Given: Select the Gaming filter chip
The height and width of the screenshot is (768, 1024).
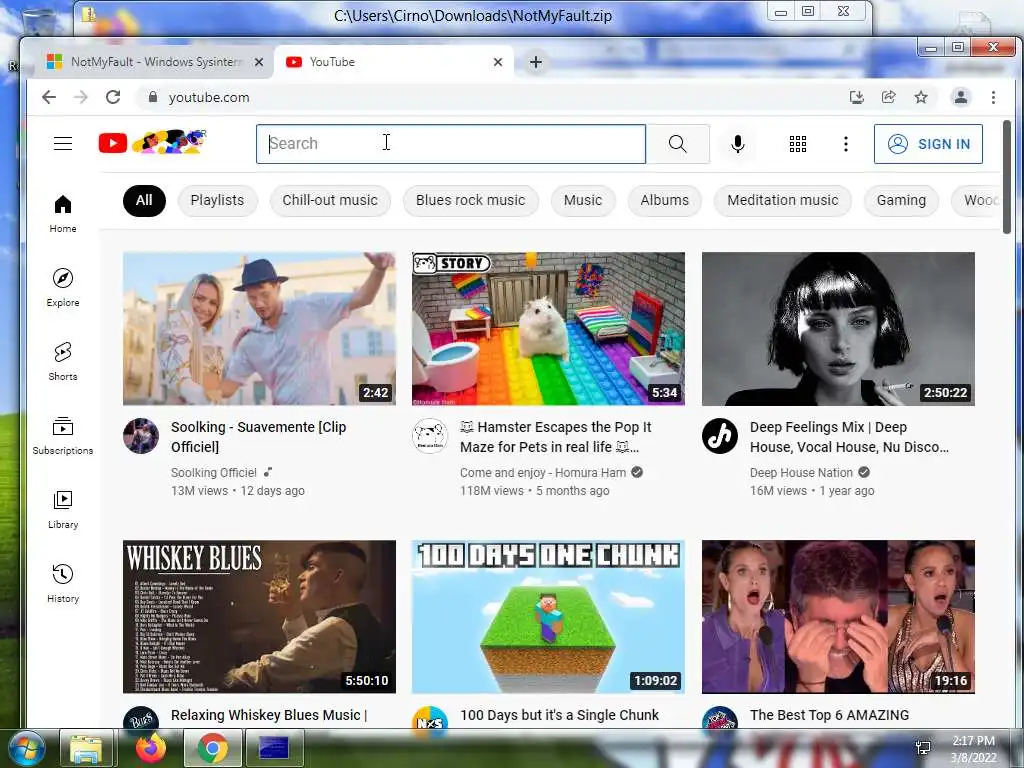Looking at the screenshot, I should coord(901,200).
